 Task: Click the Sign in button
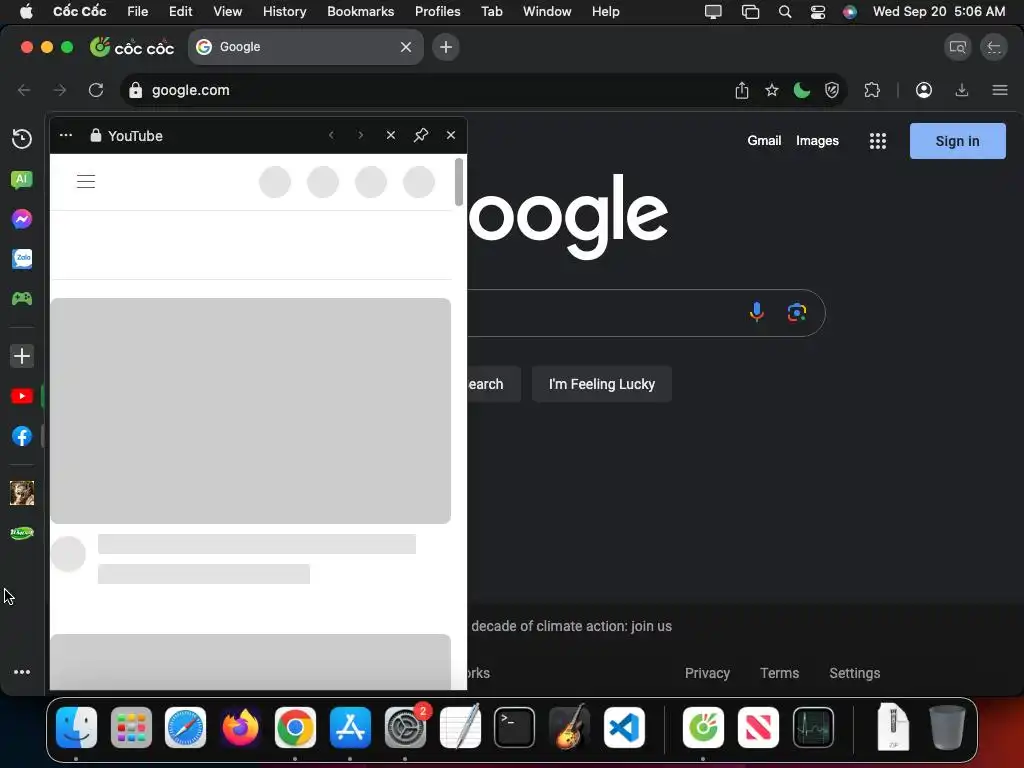pos(957,141)
